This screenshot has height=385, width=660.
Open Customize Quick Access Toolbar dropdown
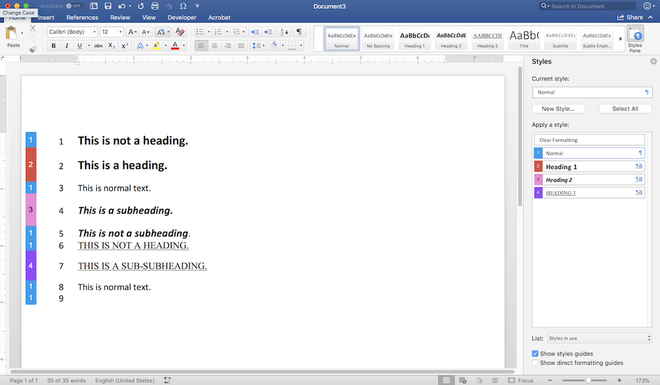click(x=197, y=6)
